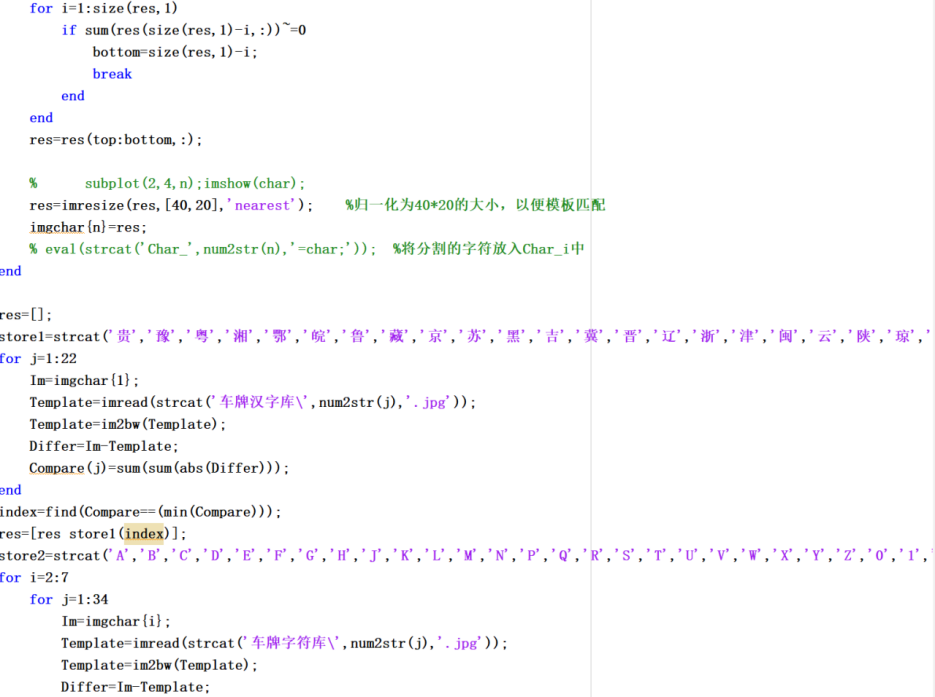
Task: Click 'index=find(Compare==(min(Compare)));' line
Action: tap(140, 512)
